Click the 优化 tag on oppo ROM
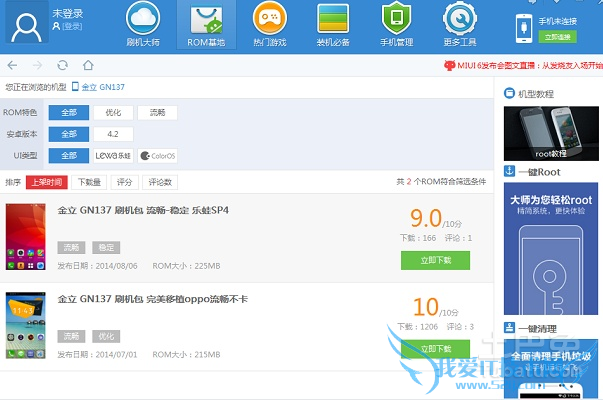 [106, 337]
